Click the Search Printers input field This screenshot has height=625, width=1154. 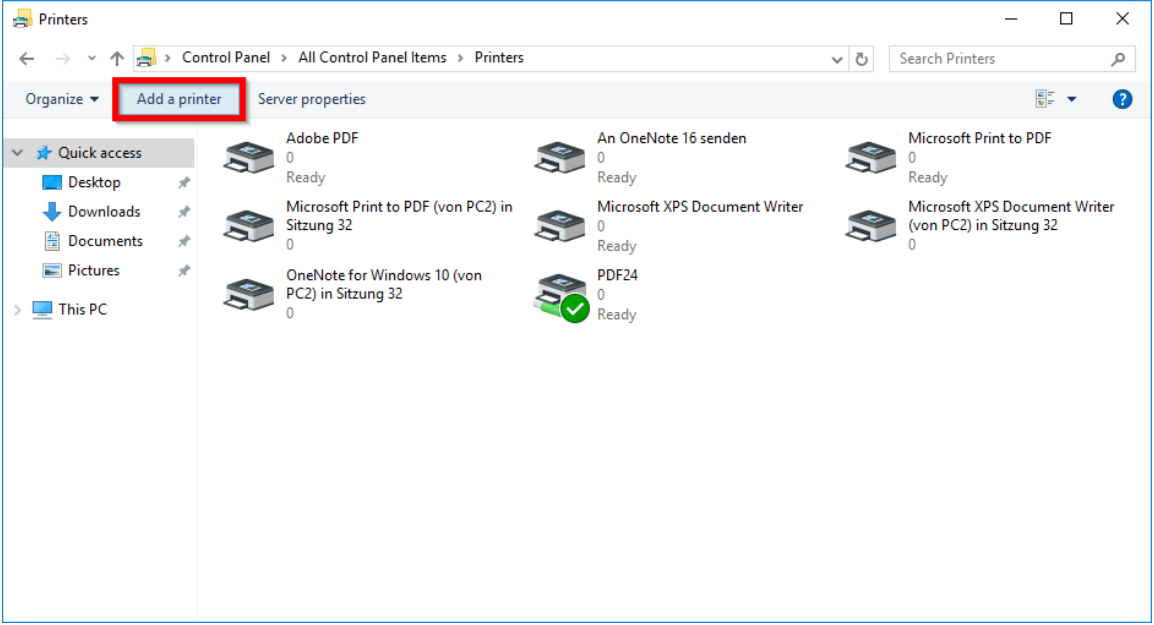1000,59
